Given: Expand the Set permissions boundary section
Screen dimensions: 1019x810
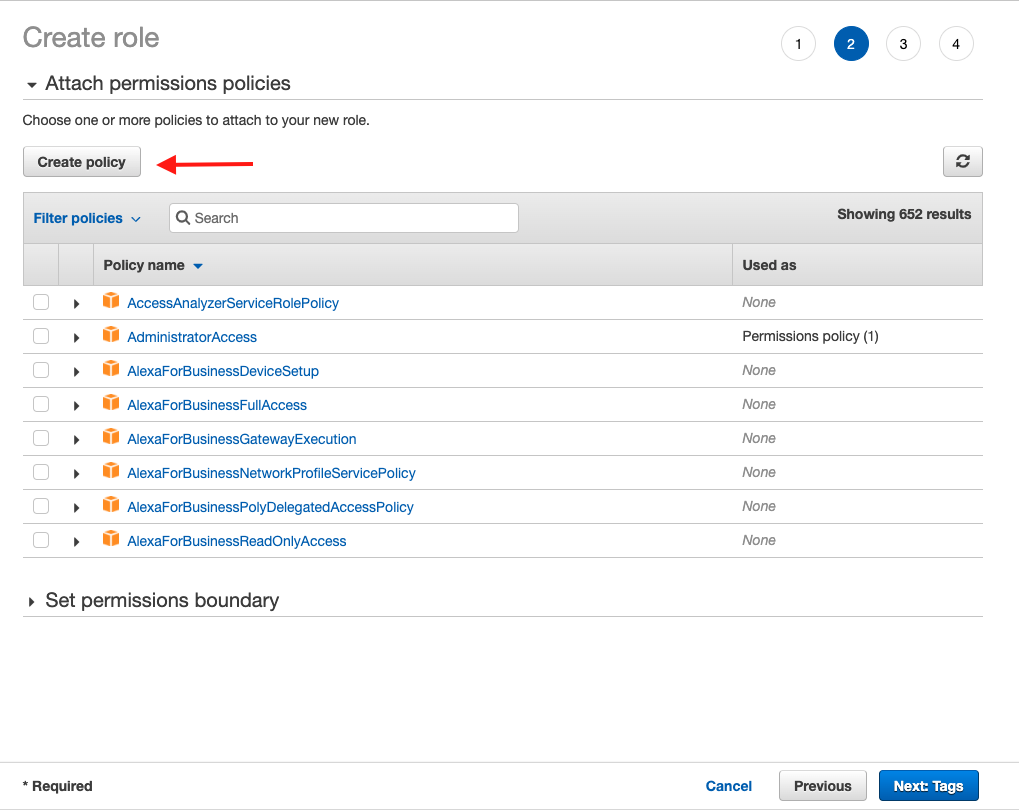Looking at the screenshot, I should 31,602.
